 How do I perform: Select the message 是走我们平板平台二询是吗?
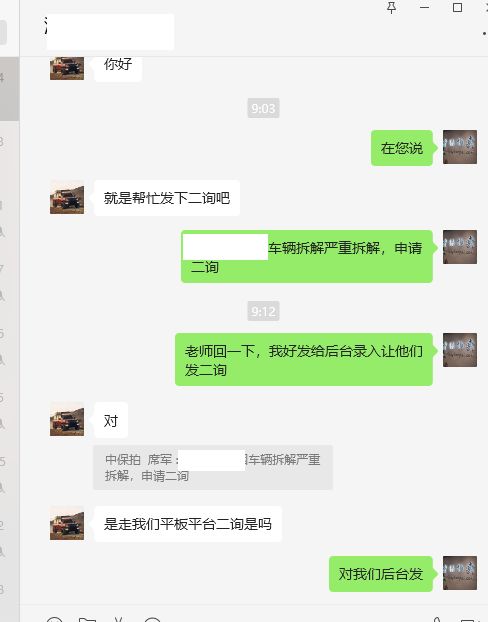(x=188, y=524)
